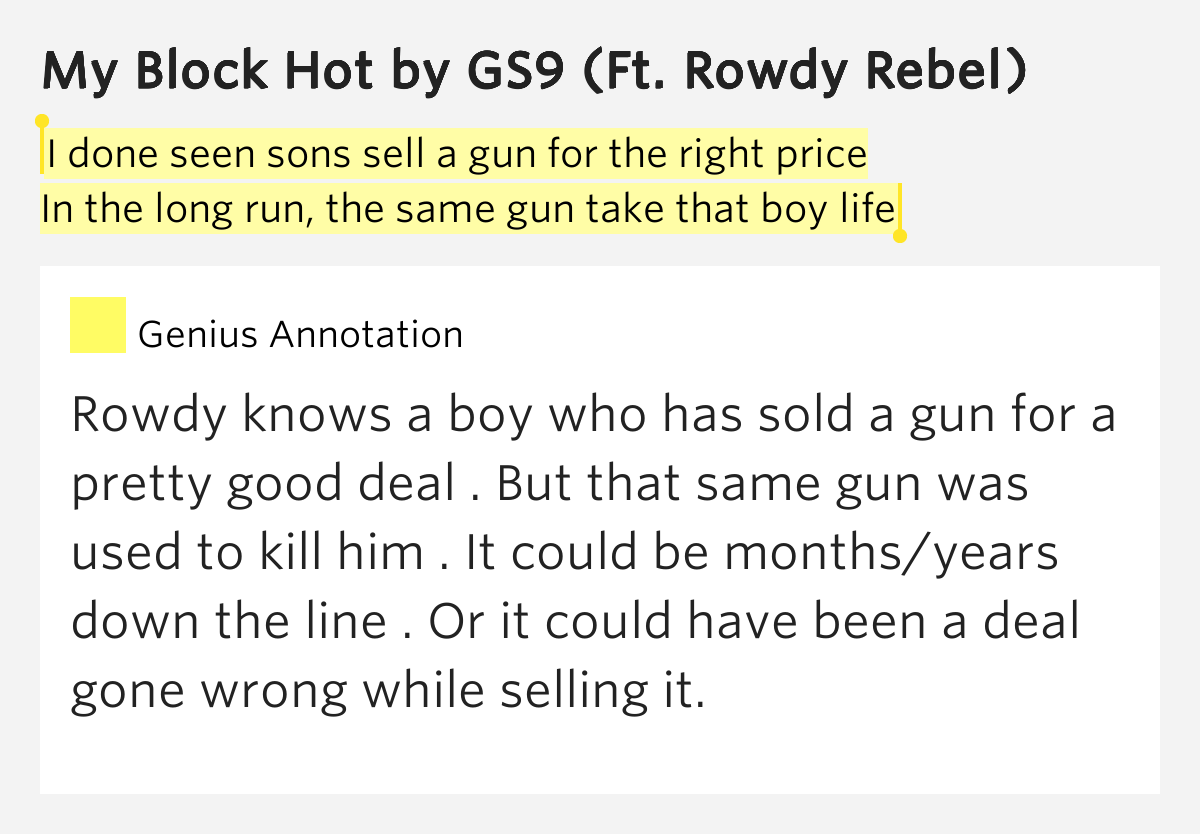The width and height of the screenshot is (1200, 834).
Task: Click "But that same gun was" in annotation
Action: [x=763, y=486]
